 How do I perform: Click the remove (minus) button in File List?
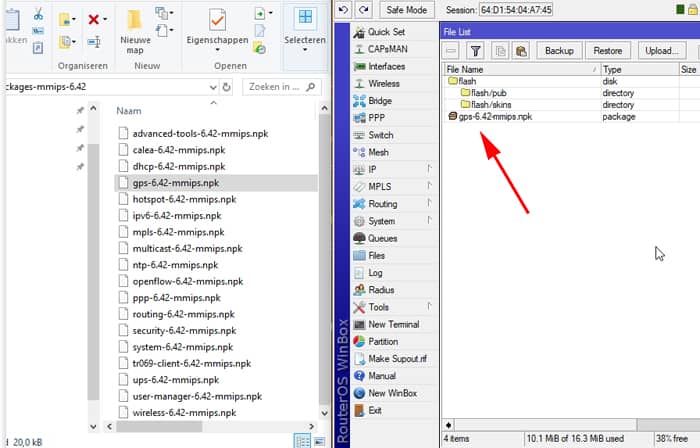451,51
